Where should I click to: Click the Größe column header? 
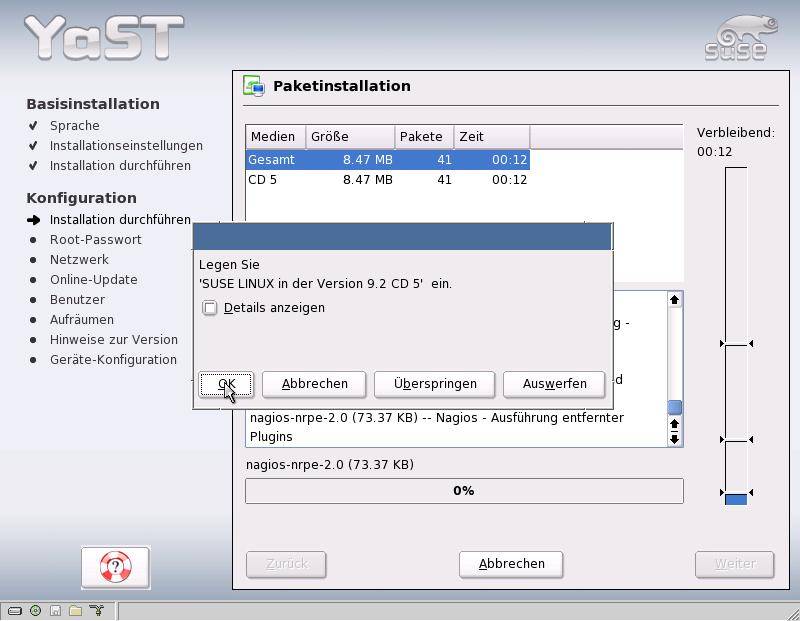click(350, 137)
